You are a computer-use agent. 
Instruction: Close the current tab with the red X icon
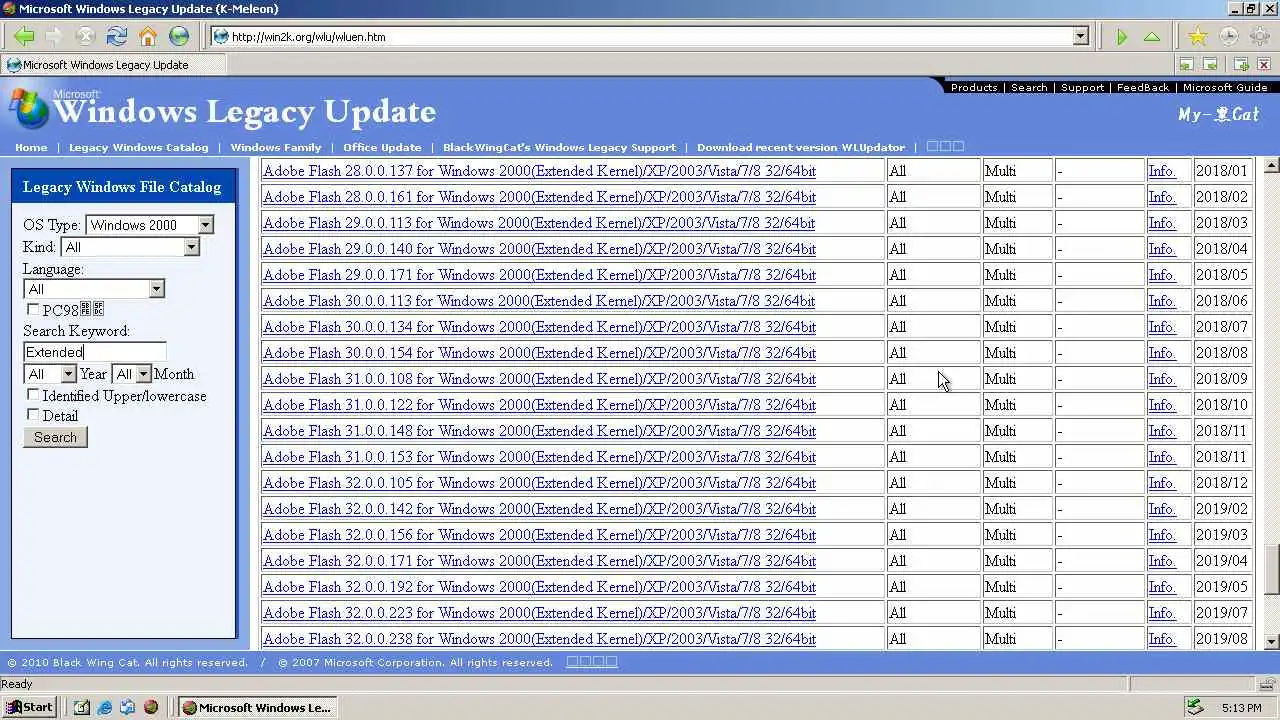pyautogui.click(x=1264, y=65)
